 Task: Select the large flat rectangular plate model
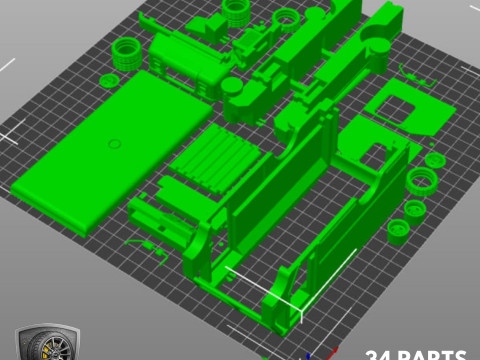tap(112, 153)
